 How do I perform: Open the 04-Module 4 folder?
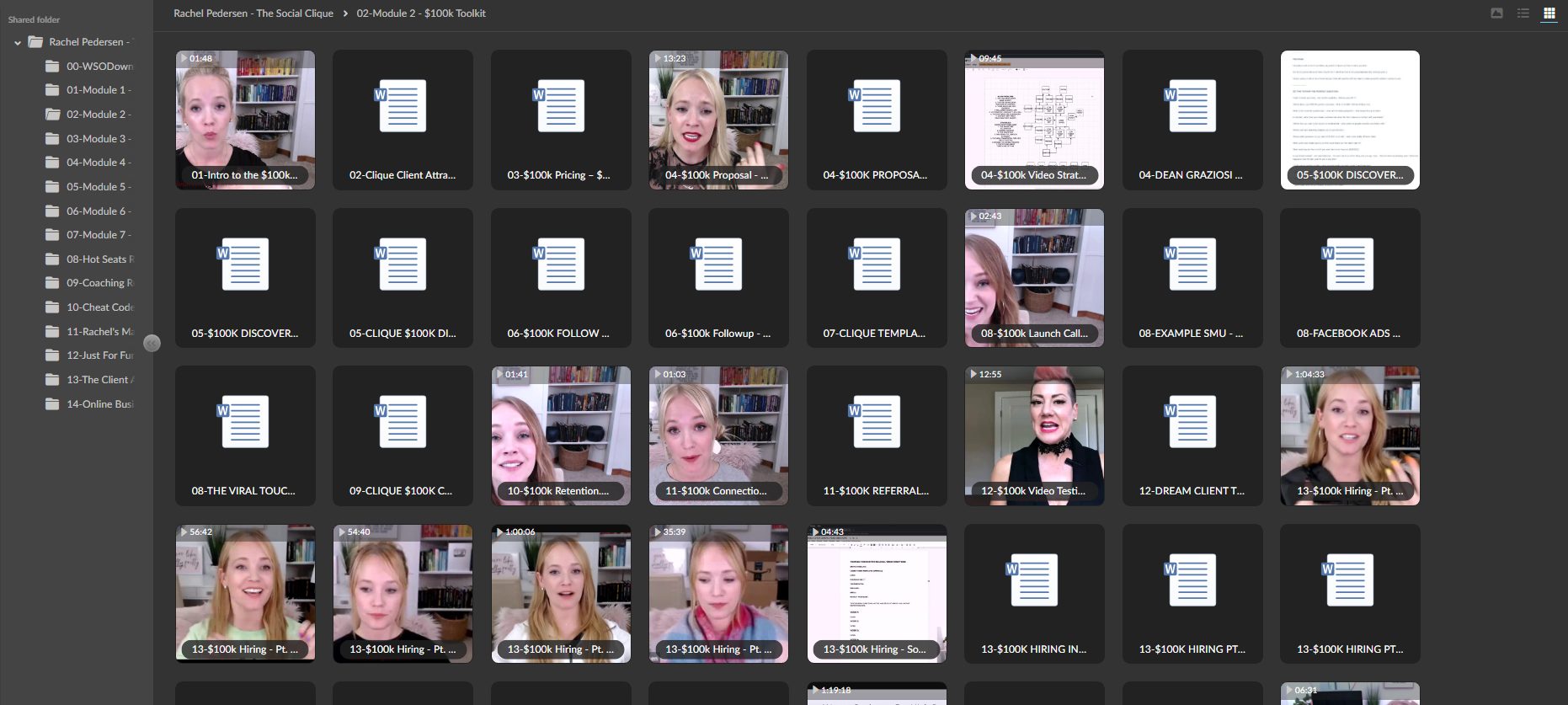89,163
